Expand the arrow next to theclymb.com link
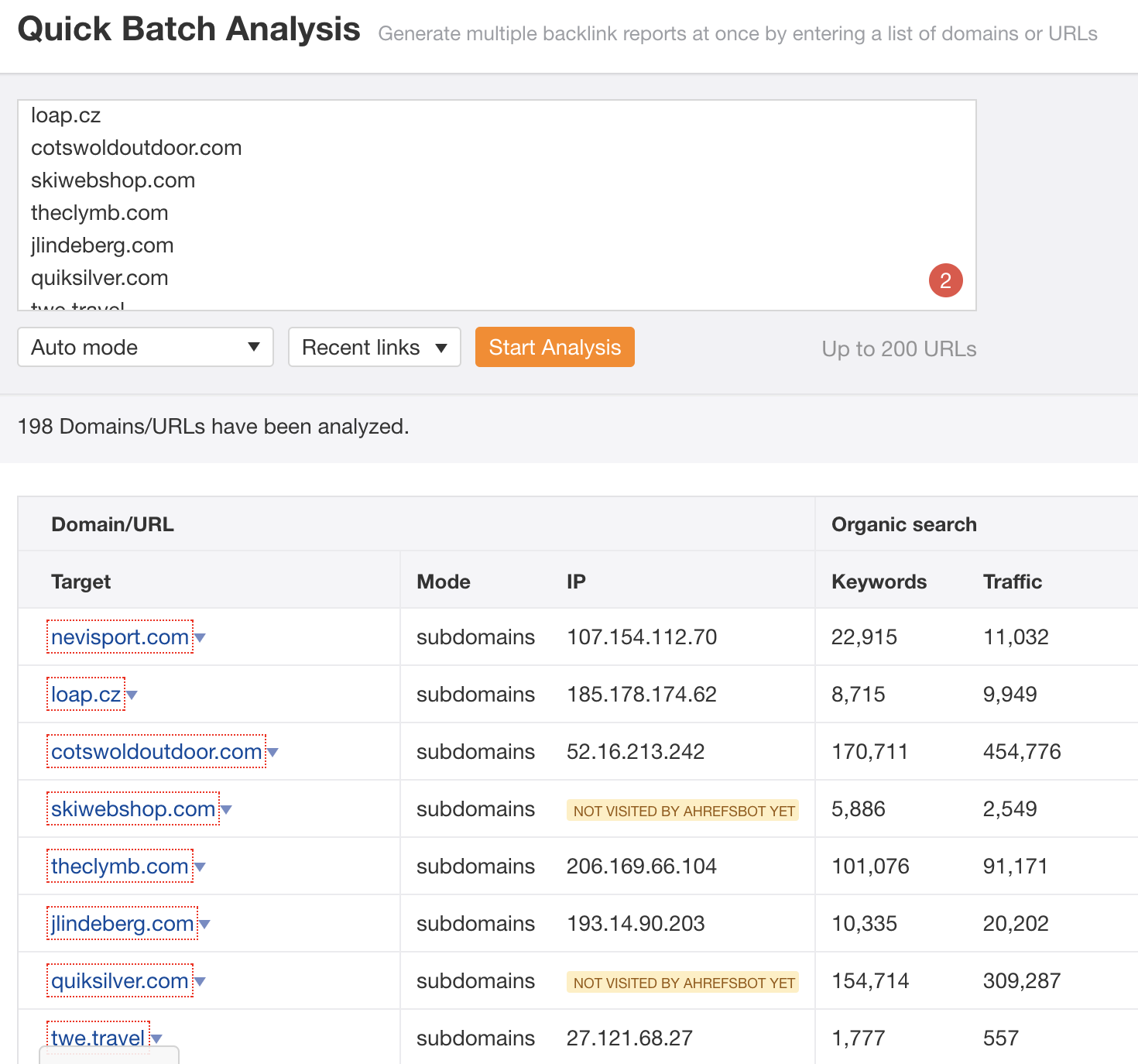The width and height of the screenshot is (1138, 1064). [200, 867]
